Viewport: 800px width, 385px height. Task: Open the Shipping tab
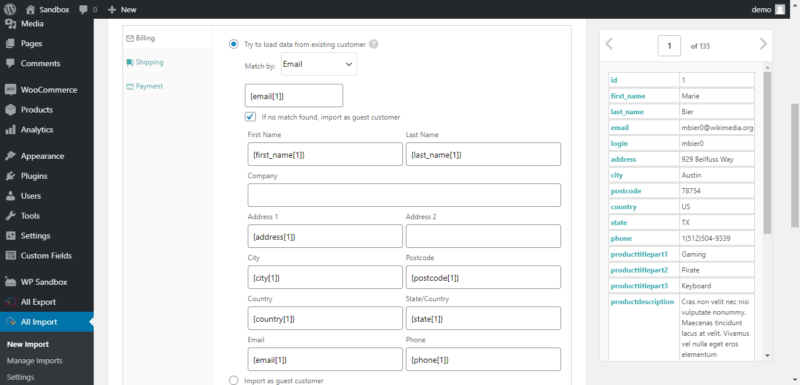(167, 62)
